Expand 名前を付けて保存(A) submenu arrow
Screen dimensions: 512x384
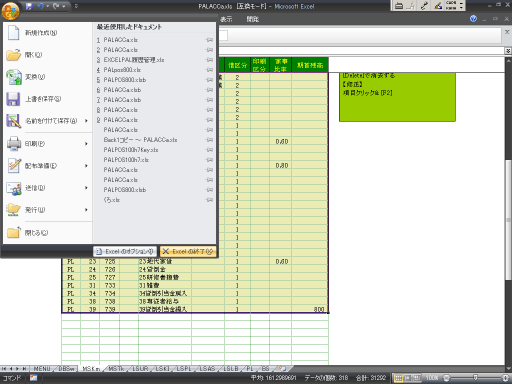[x=86, y=121]
